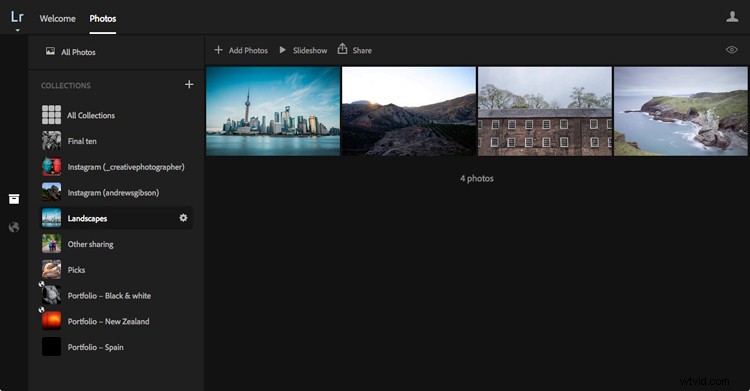Viewport: 750px width, 391px height.
Task: Toggle the eye display options icon
Action: click(x=731, y=50)
